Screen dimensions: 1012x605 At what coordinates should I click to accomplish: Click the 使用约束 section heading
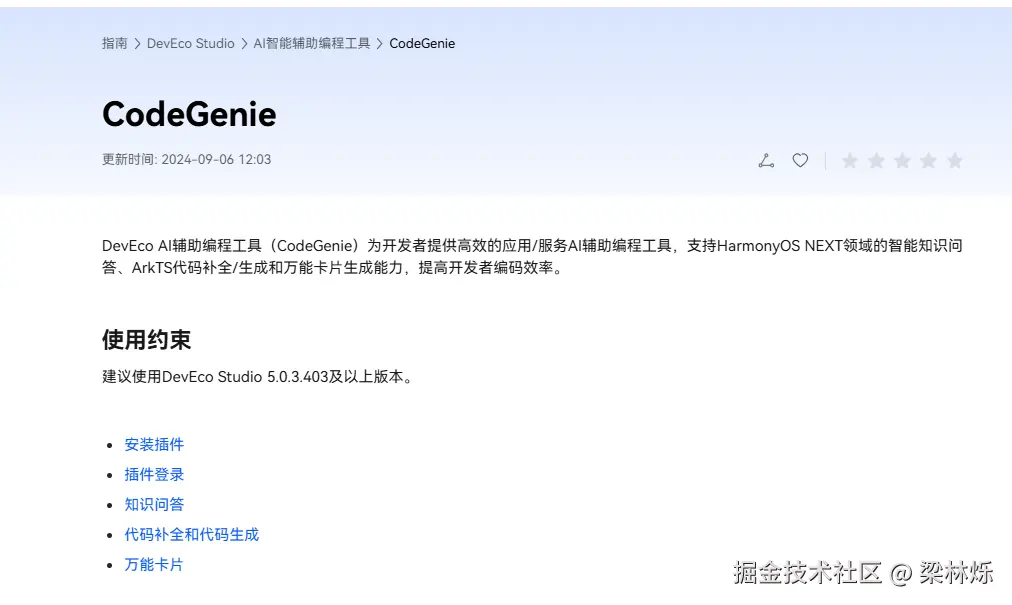pos(146,339)
